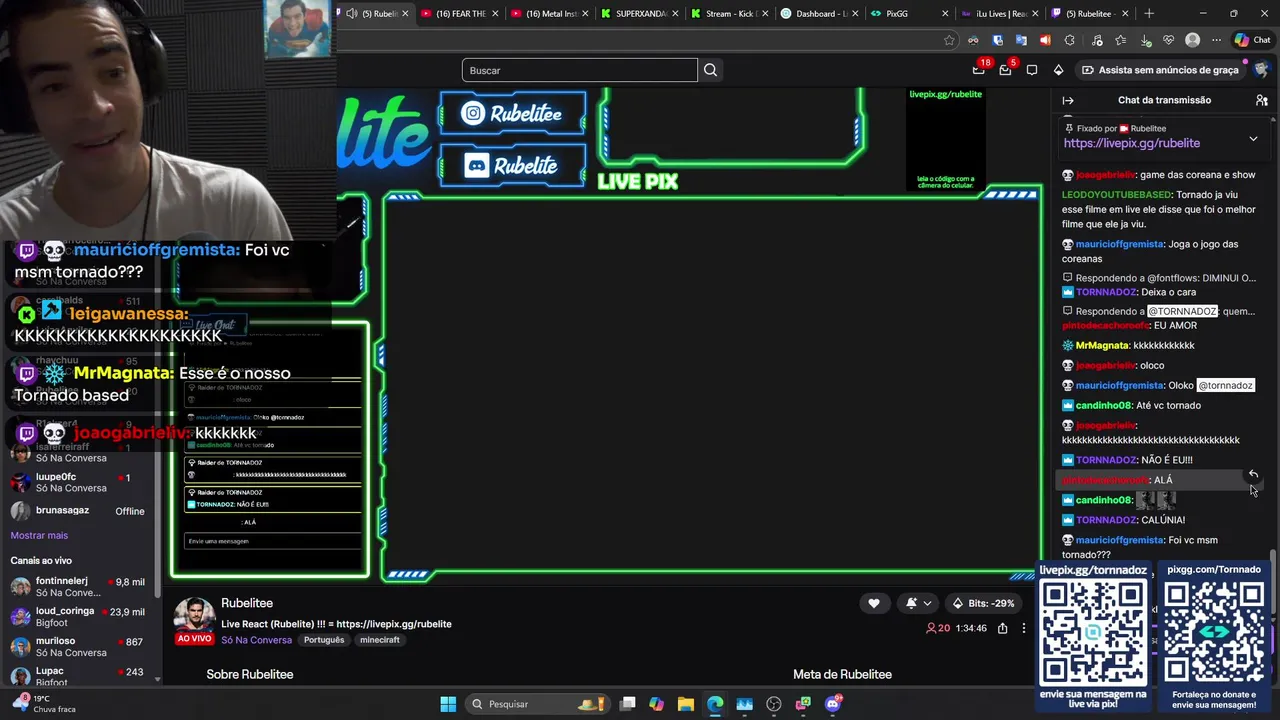The width and height of the screenshot is (1280, 720).
Task: Bookmark page with browser star icon
Action: (x=949, y=40)
